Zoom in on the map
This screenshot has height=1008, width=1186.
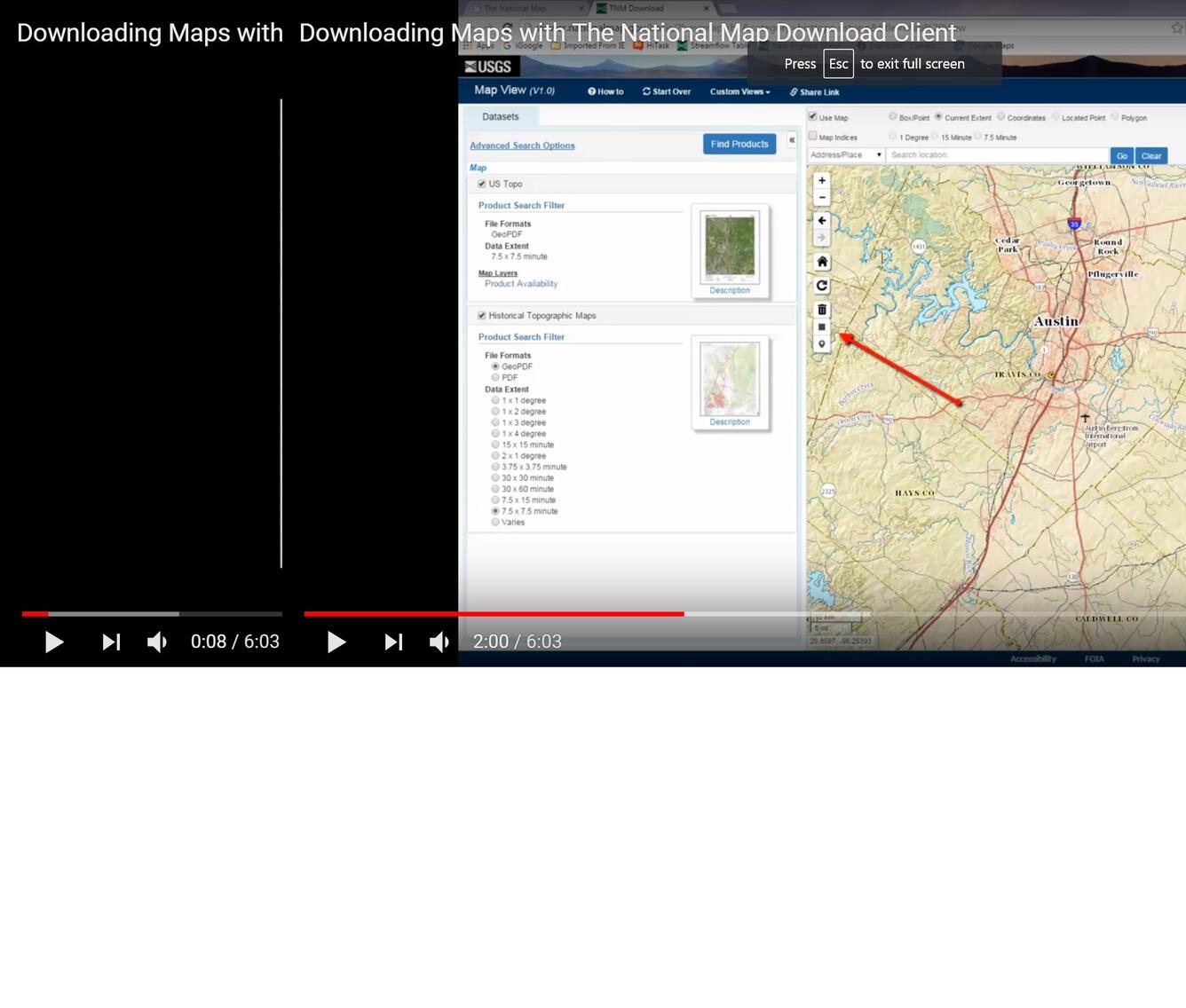[821, 180]
